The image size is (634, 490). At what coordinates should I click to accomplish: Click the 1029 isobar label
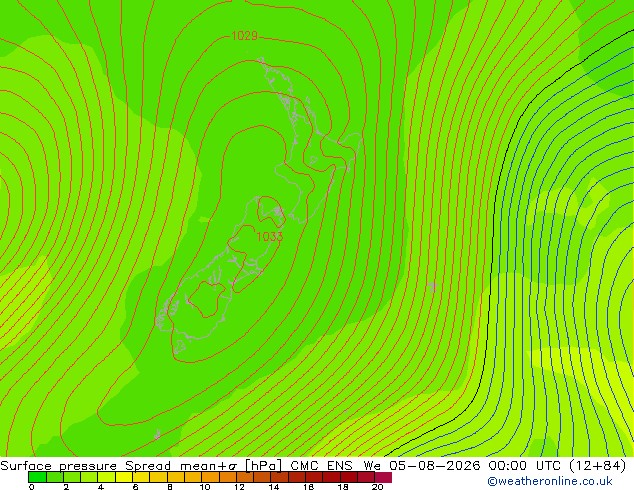pos(244,36)
